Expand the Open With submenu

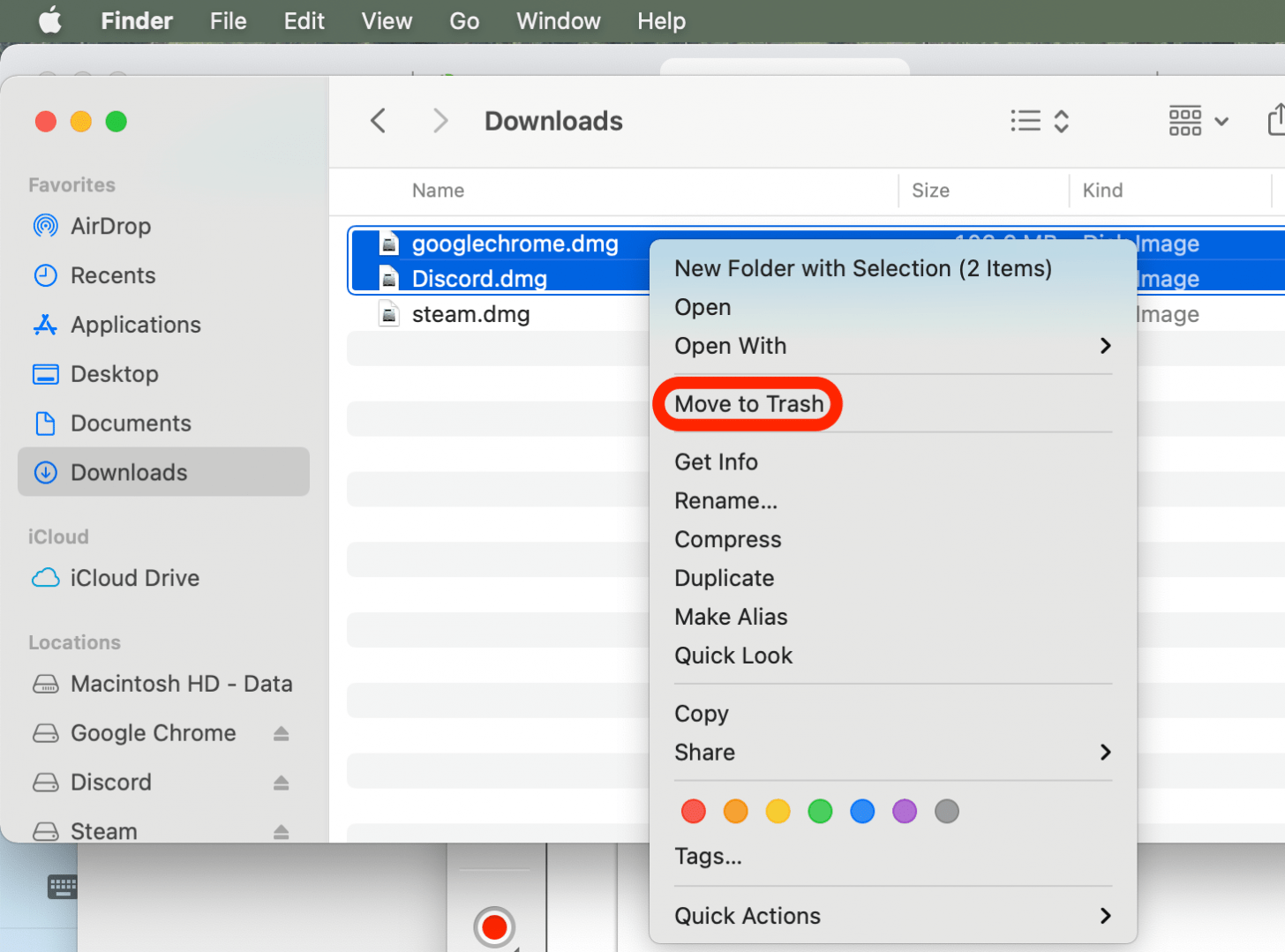[1105, 346]
